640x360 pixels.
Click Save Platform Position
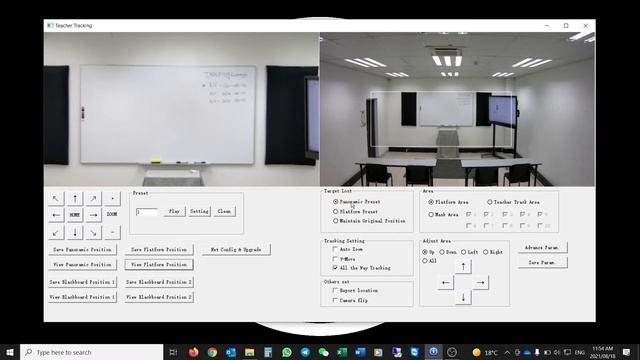point(159,249)
